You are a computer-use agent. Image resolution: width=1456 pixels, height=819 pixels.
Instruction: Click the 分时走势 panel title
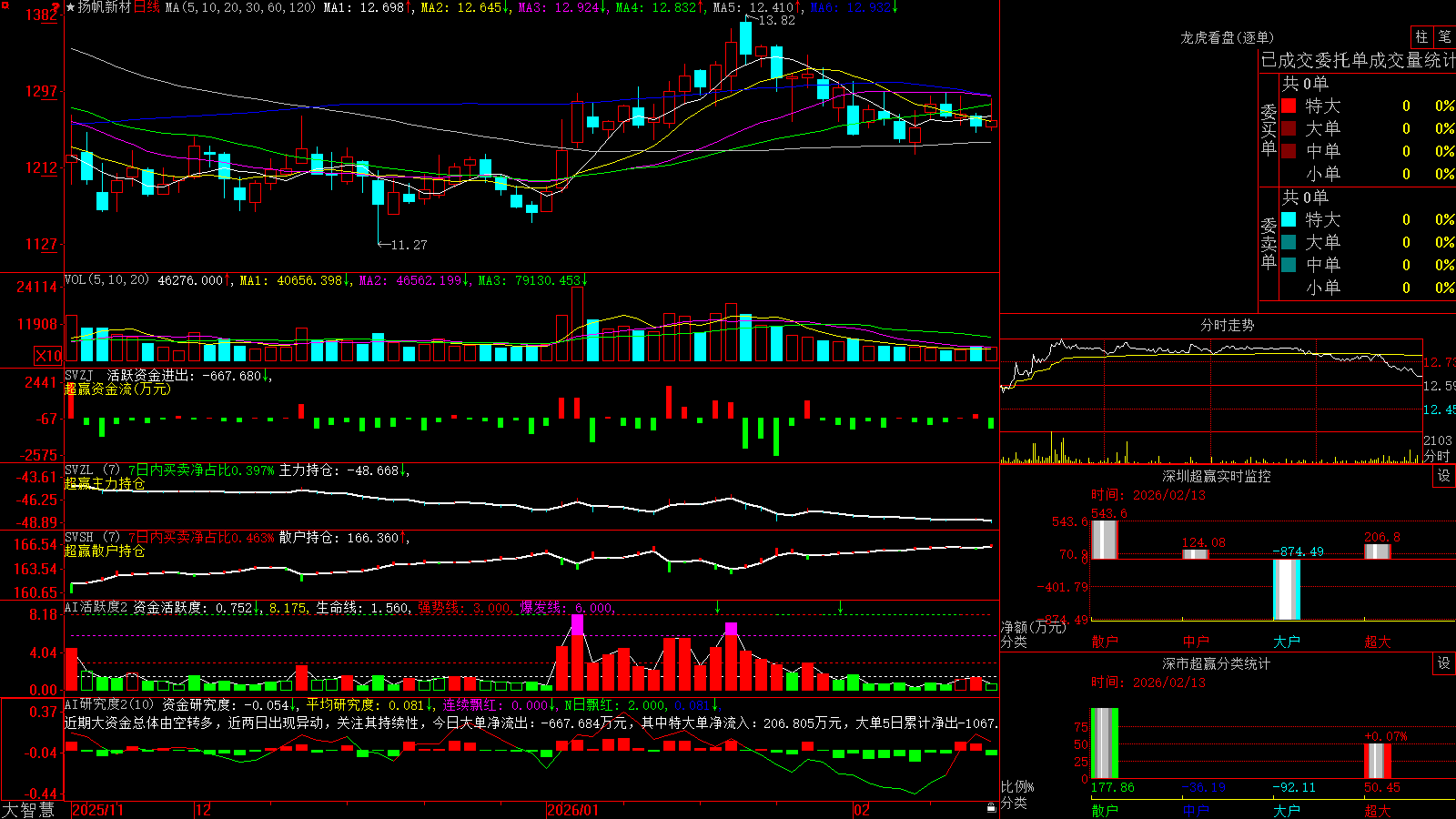click(1228, 325)
